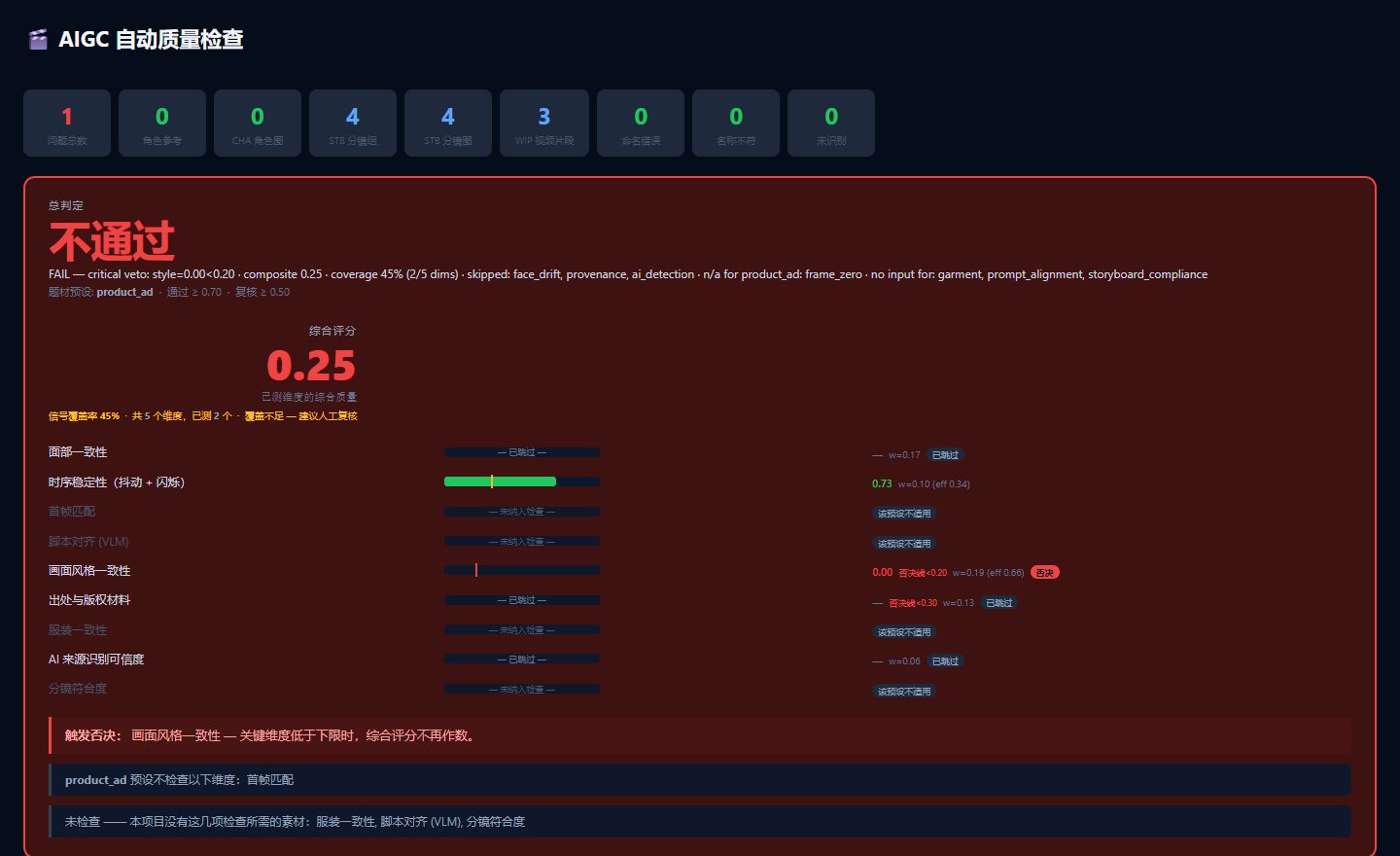Open the 角色参考 stat card
The image size is (1400, 856).
(162, 123)
